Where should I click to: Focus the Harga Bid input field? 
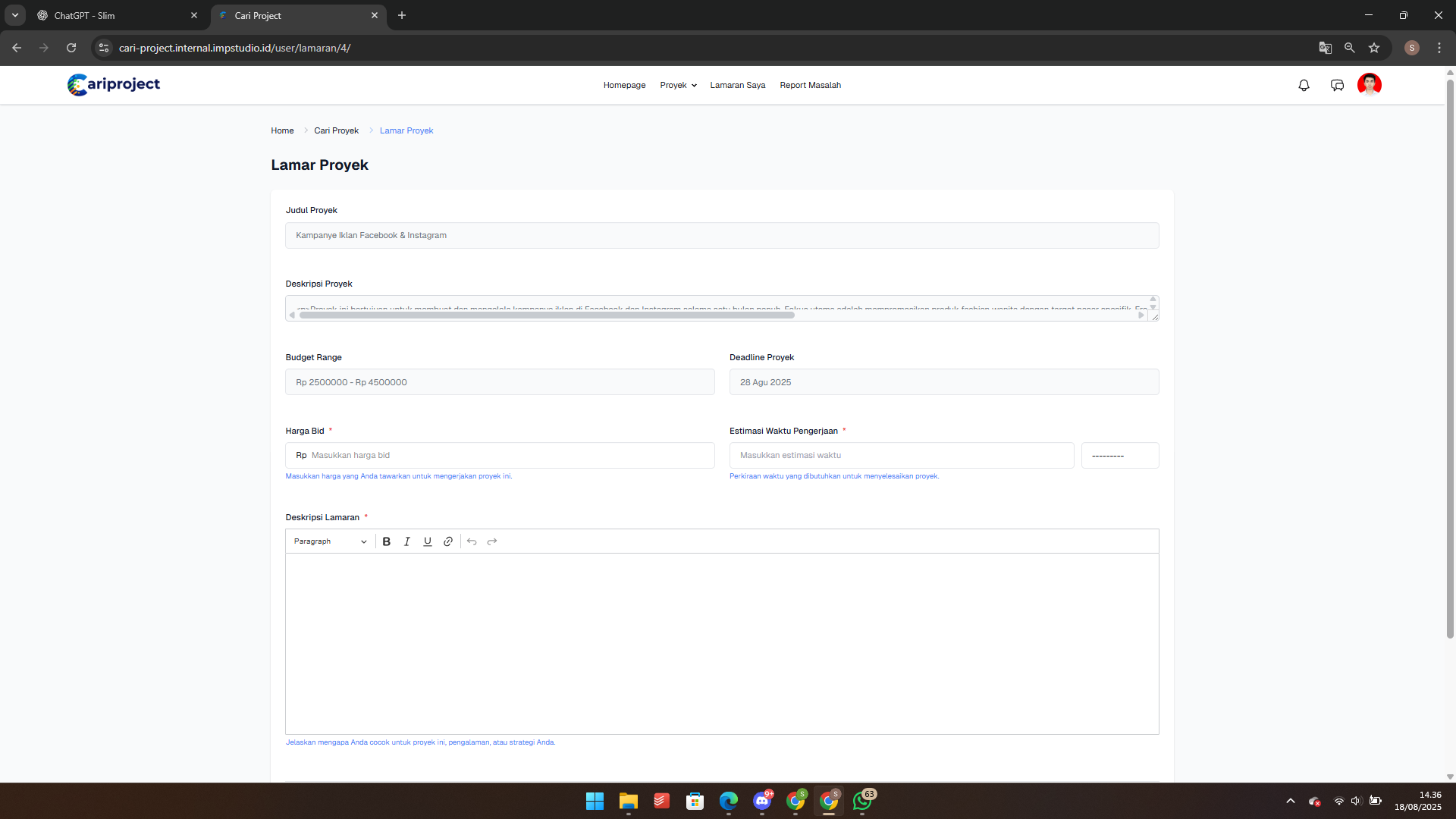pos(508,456)
